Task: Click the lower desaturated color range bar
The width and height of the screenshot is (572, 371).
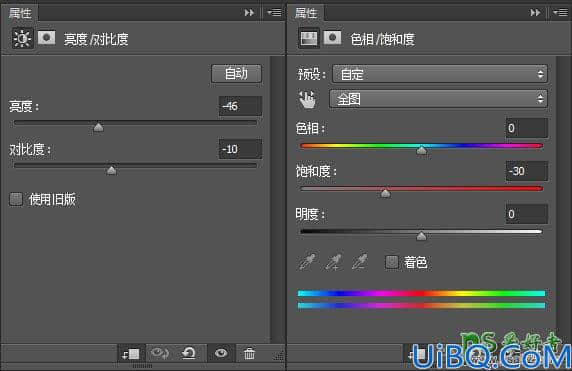Action: click(x=421, y=305)
